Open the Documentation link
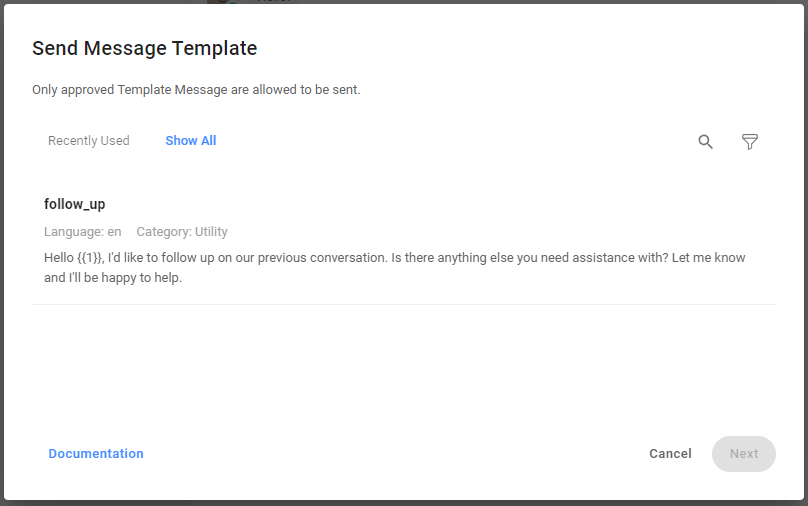The height and width of the screenshot is (506, 808). point(96,454)
